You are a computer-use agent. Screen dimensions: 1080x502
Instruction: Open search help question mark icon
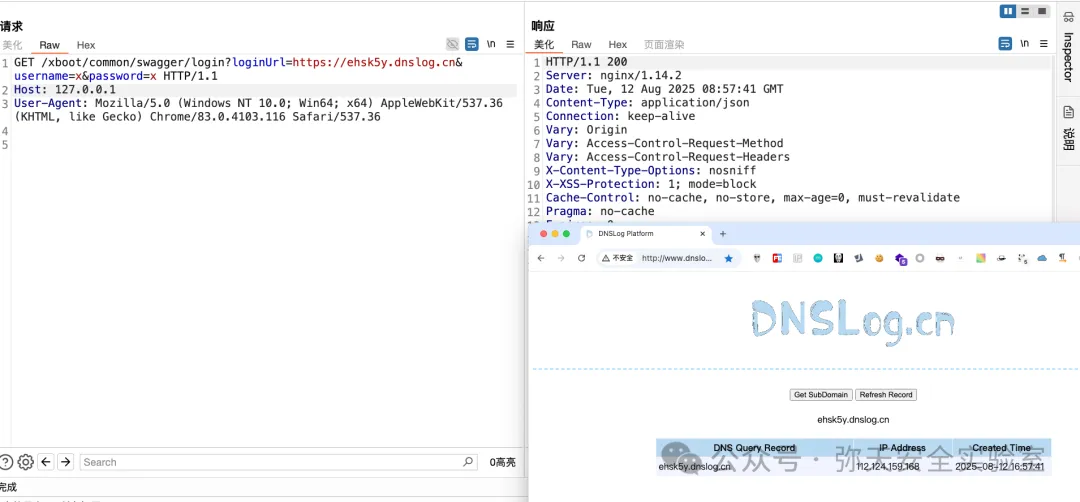[7, 462]
